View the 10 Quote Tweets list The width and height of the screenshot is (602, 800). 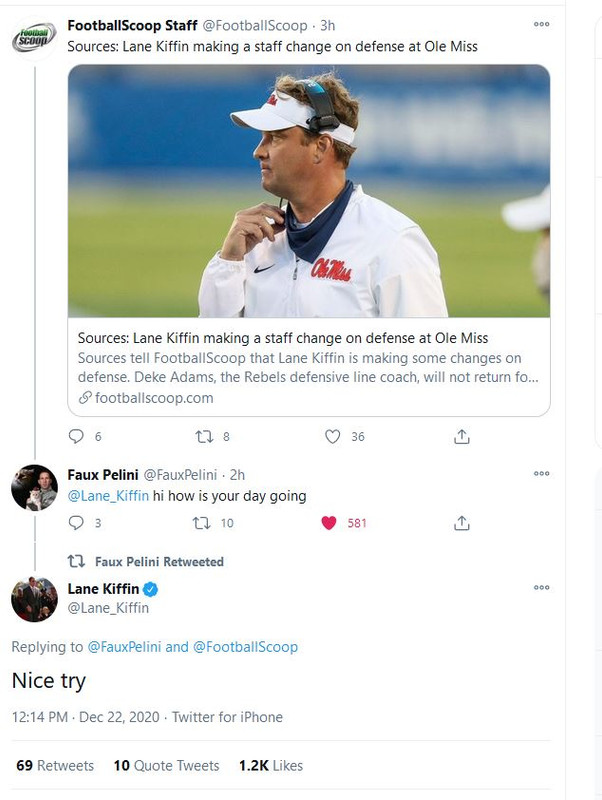click(x=166, y=765)
